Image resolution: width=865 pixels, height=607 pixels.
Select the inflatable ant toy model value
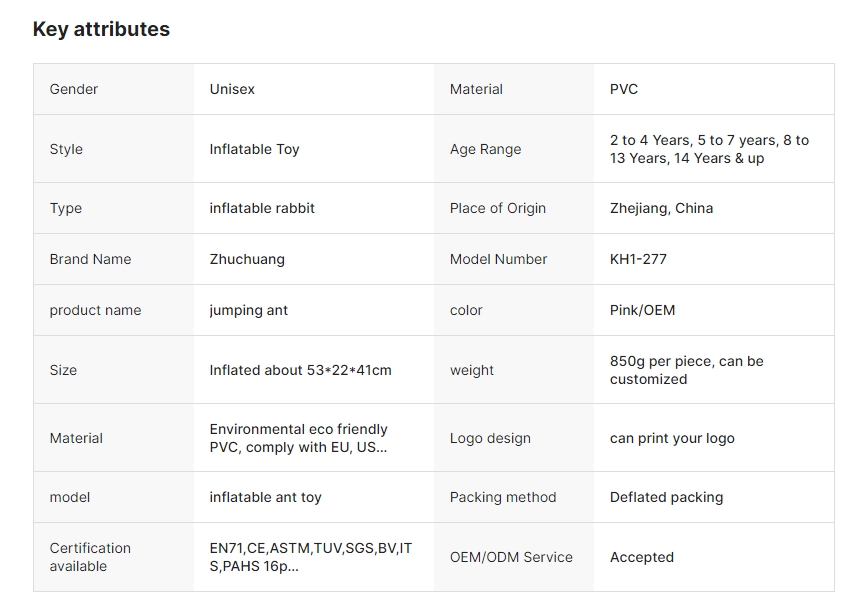pos(265,497)
